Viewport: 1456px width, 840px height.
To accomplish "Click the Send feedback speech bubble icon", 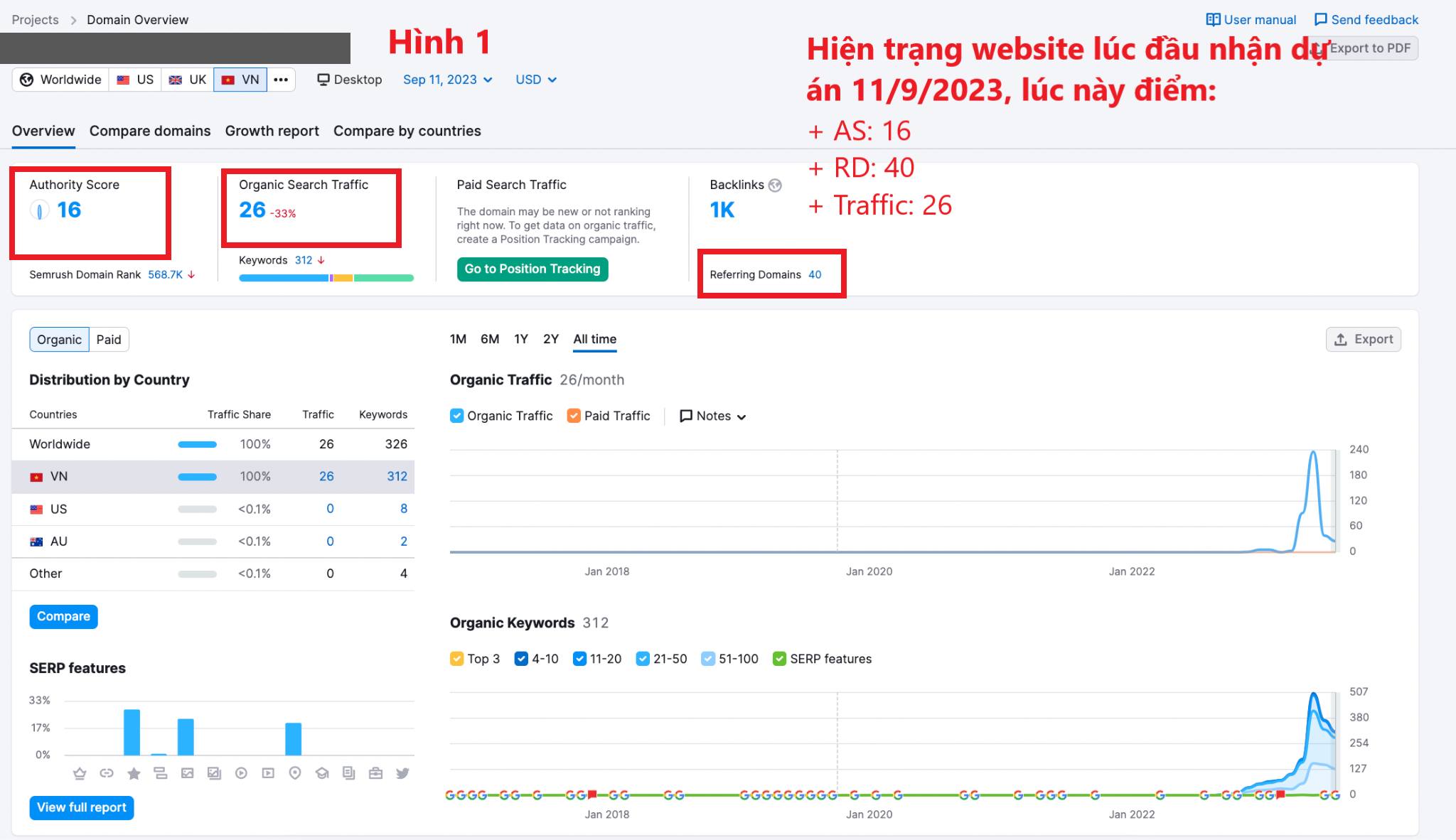I will [x=1320, y=20].
